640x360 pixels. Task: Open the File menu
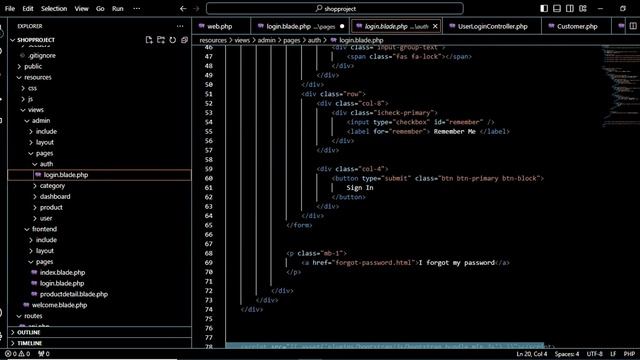click(x=10, y=9)
